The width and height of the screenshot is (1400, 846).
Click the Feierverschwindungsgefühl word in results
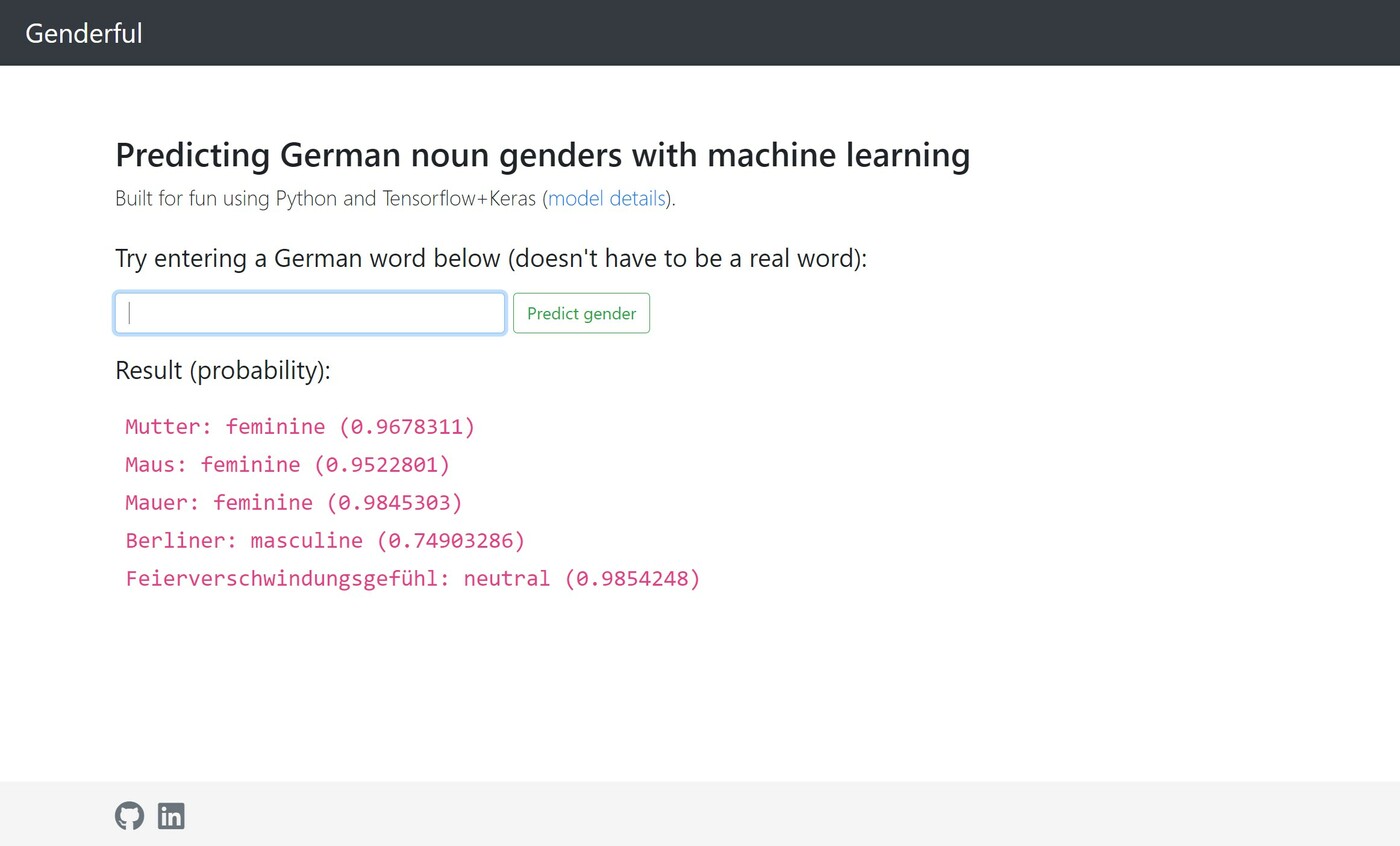pos(281,579)
